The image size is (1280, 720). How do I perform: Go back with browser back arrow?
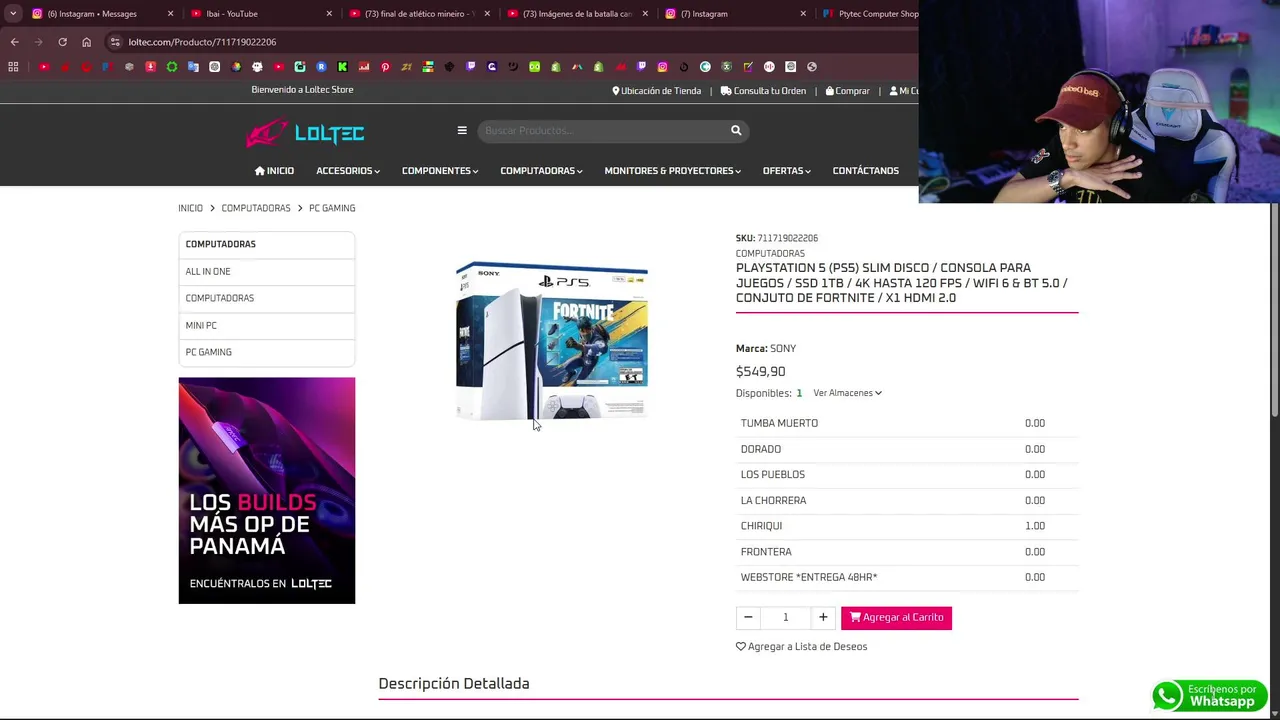[14, 42]
